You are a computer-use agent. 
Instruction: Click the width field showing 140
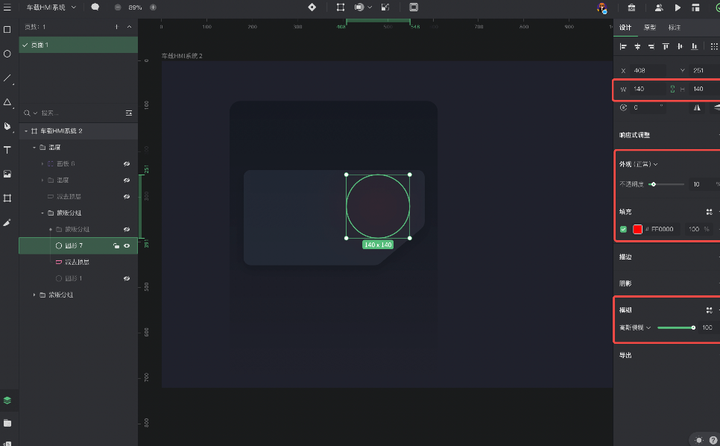click(x=648, y=89)
